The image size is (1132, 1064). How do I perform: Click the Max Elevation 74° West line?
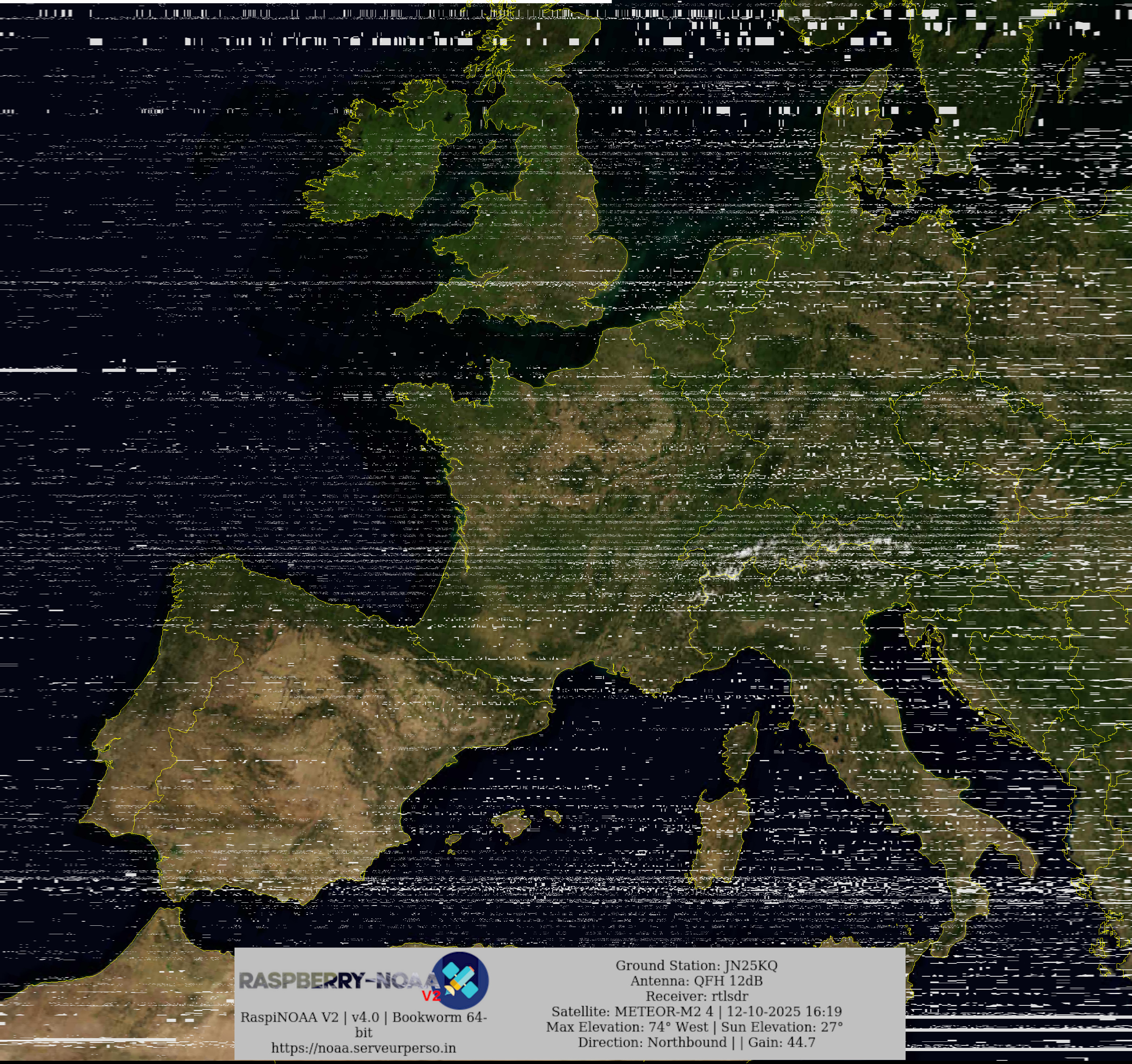click(x=693, y=1027)
